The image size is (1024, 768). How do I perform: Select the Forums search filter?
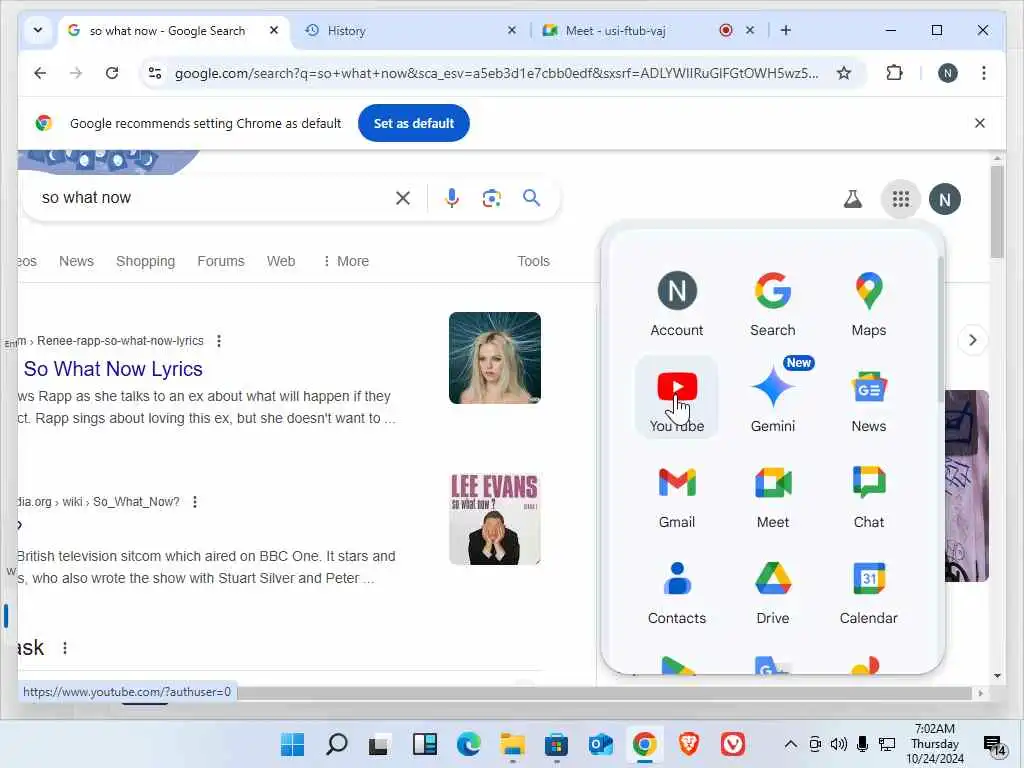[221, 261]
